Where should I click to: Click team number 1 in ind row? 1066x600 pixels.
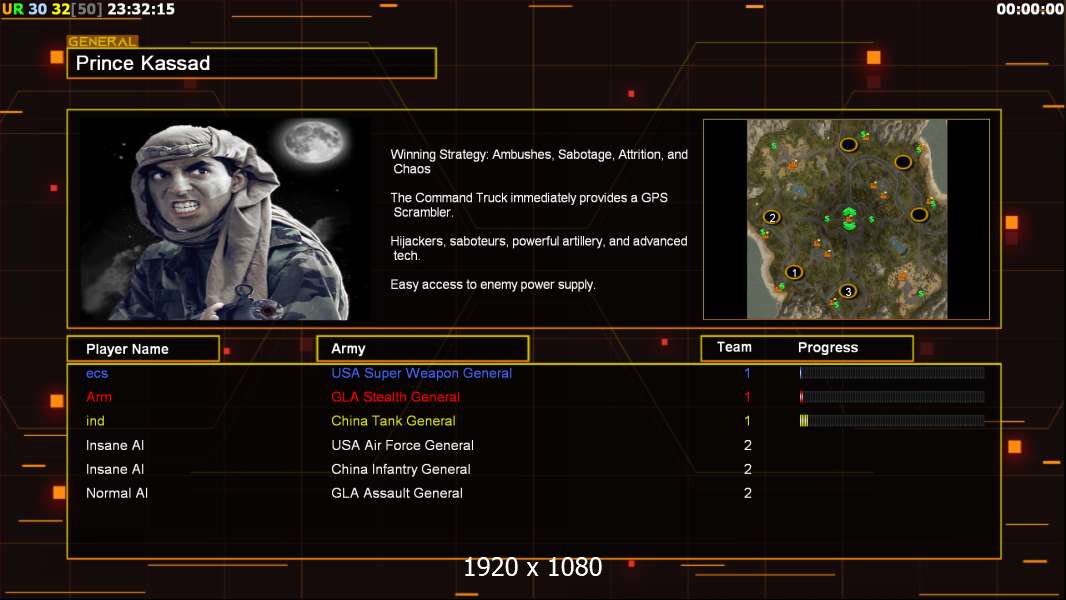pyautogui.click(x=747, y=421)
